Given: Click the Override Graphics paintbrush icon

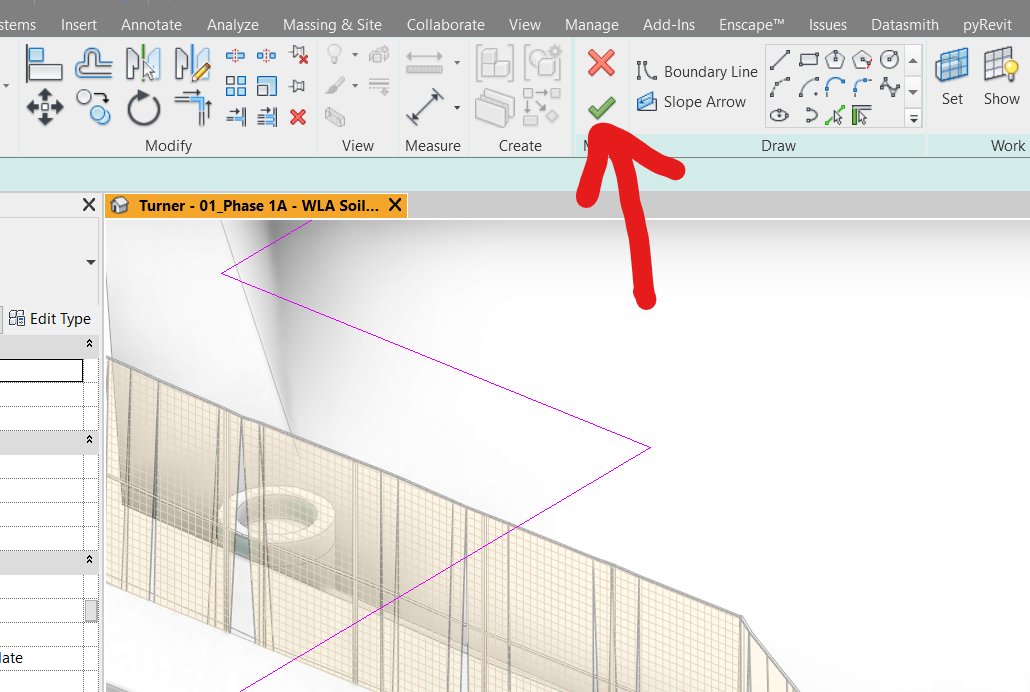Looking at the screenshot, I should click(334, 86).
